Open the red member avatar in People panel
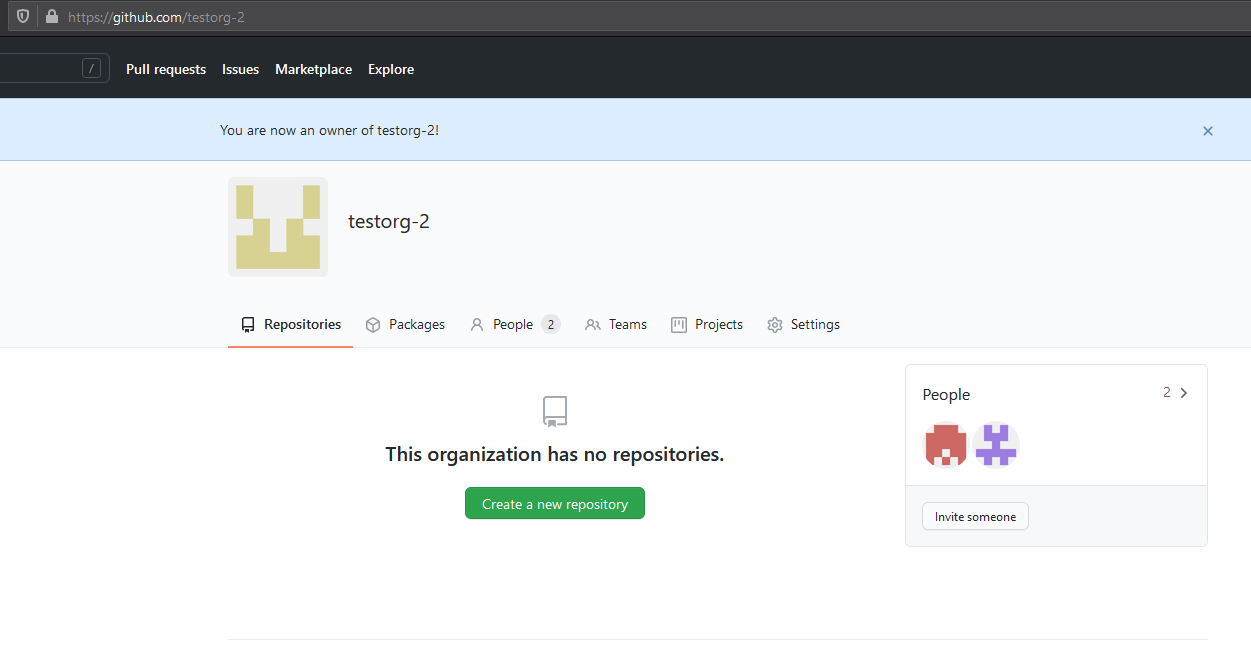This screenshot has height=660, width=1251. coord(946,445)
